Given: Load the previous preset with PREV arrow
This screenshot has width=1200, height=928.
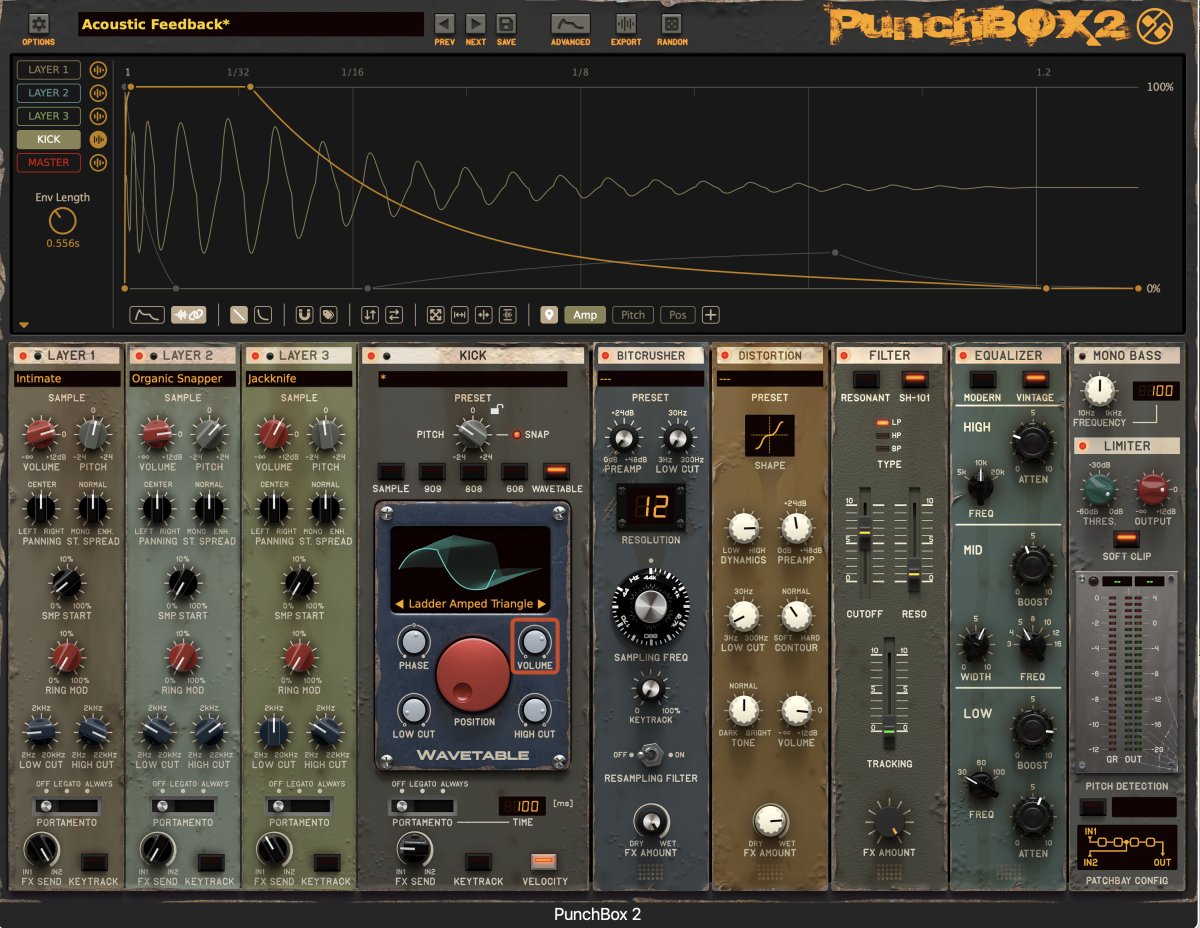Looking at the screenshot, I should pos(444,24).
